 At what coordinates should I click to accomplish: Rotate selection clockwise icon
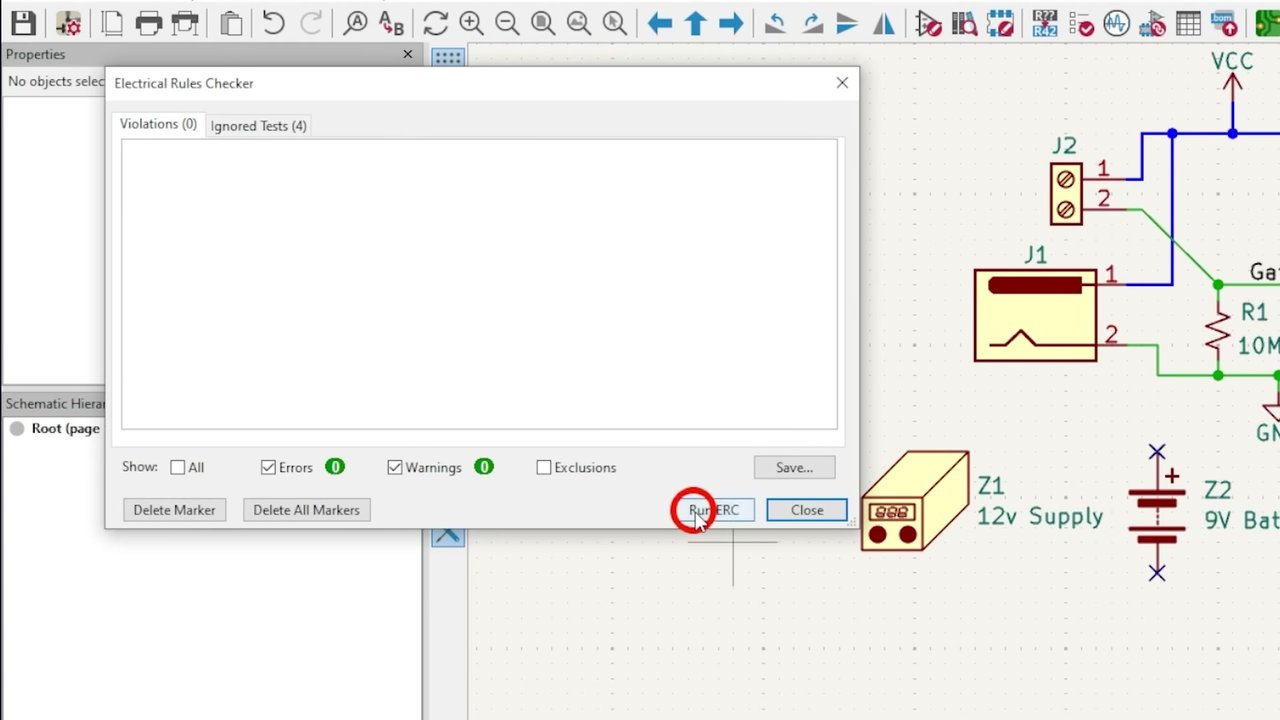[x=811, y=22]
